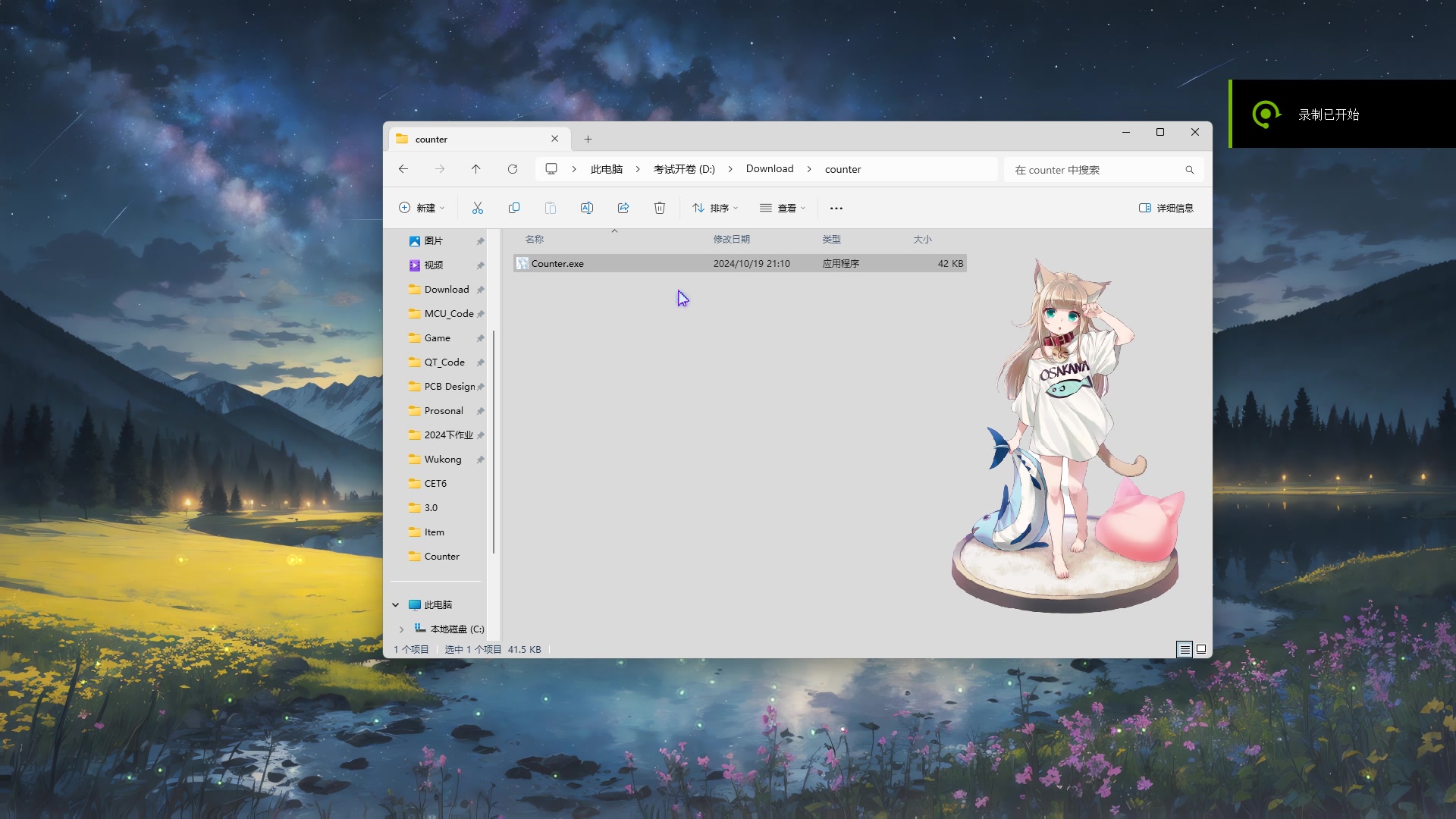1456x819 pixels.
Task: Go up one folder level
Action: click(x=475, y=169)
